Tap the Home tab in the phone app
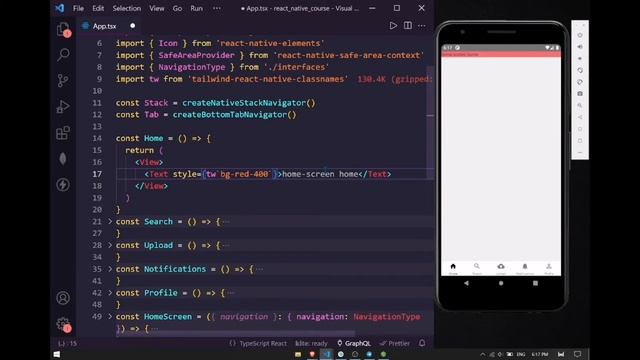The image size is (640, 360). tap(453, 269)
